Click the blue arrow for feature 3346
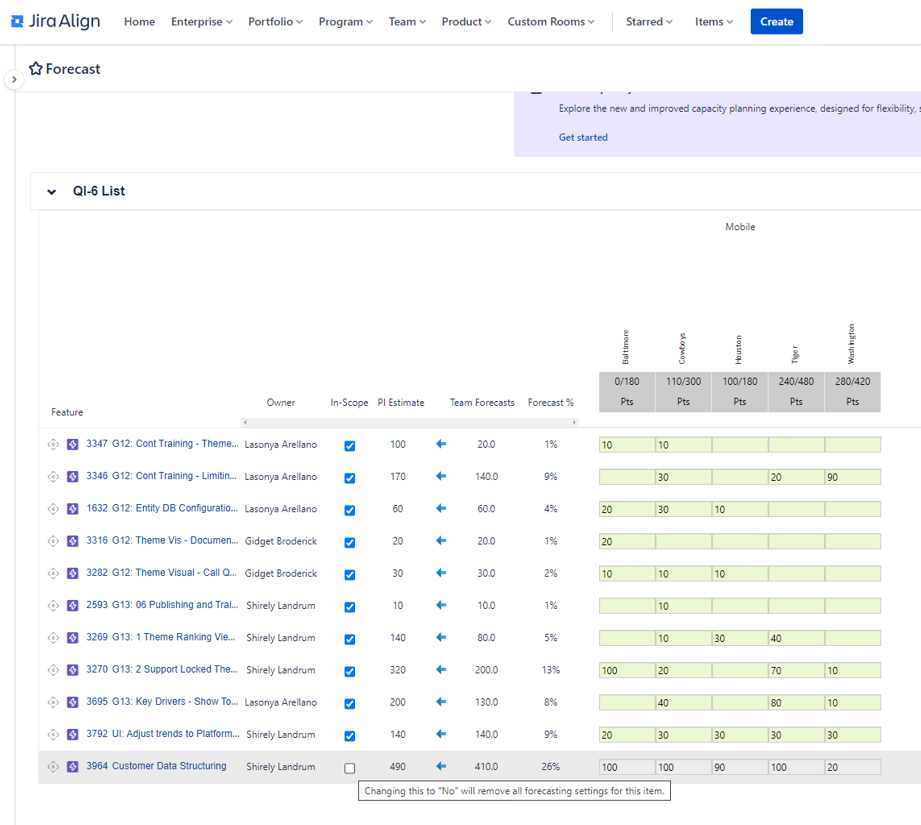The height and width of the screenshot is (825, 921). 441,476
